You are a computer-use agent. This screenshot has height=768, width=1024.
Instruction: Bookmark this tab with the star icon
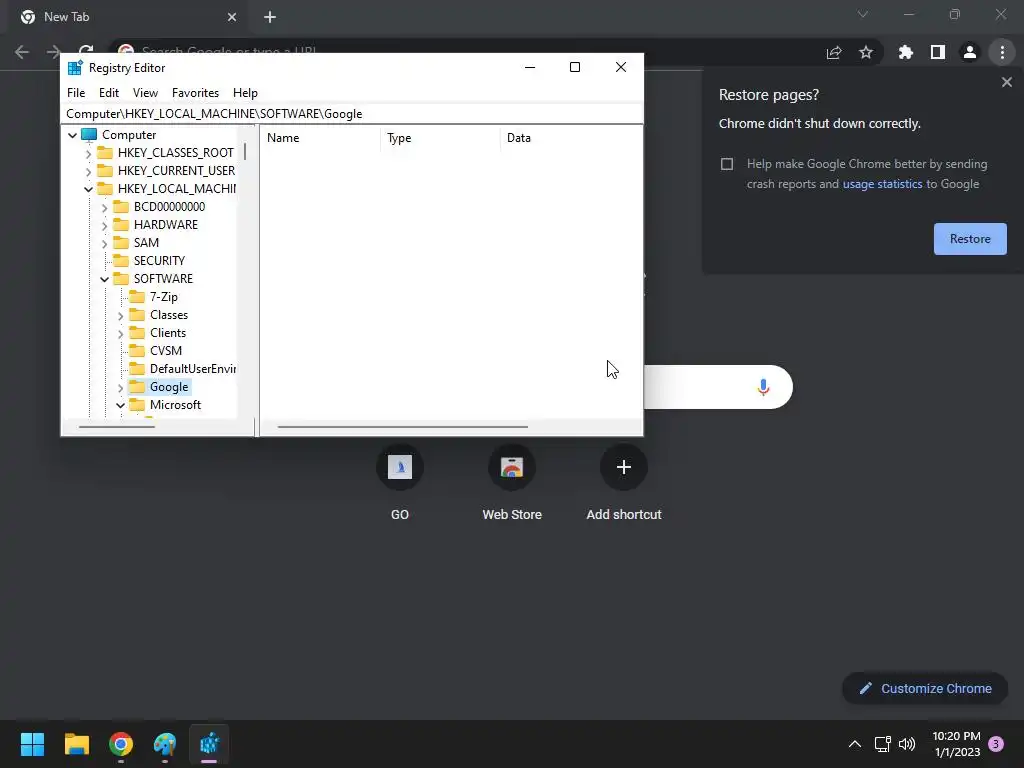point(866,52)
